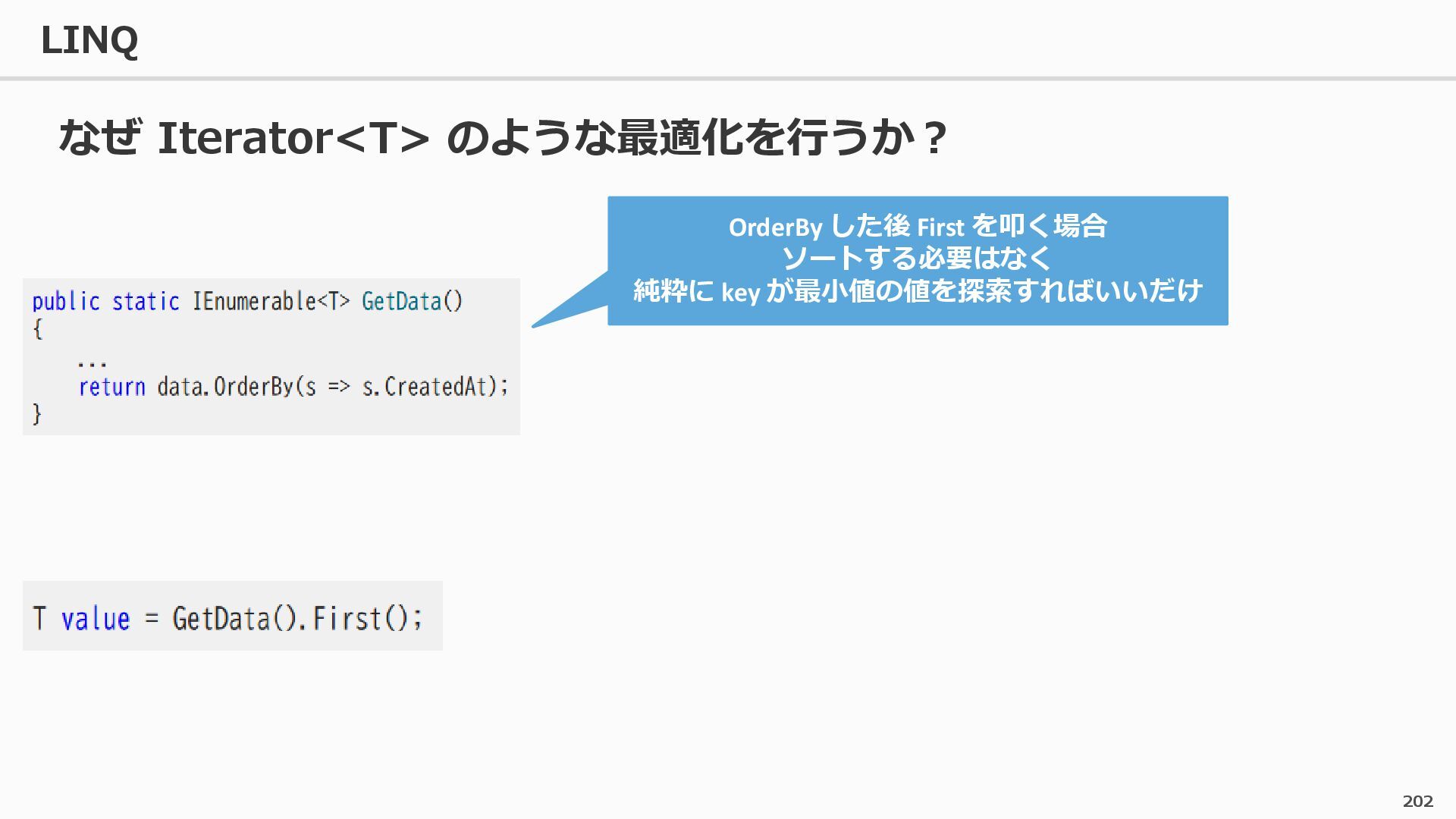The height and width of the screenshot is (819, 1456).
Task: Click the return keyword in the code
Action: point(111,388)
